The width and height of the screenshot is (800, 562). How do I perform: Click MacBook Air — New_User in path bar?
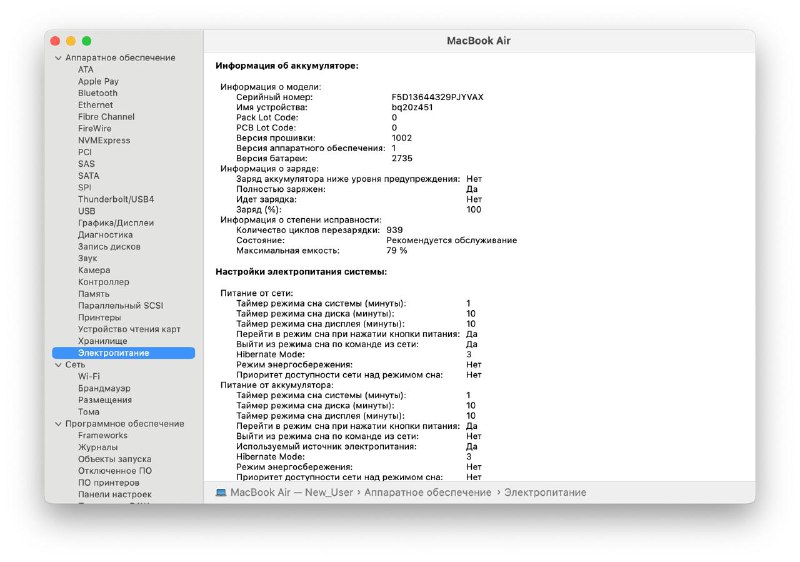coord(292,493)
